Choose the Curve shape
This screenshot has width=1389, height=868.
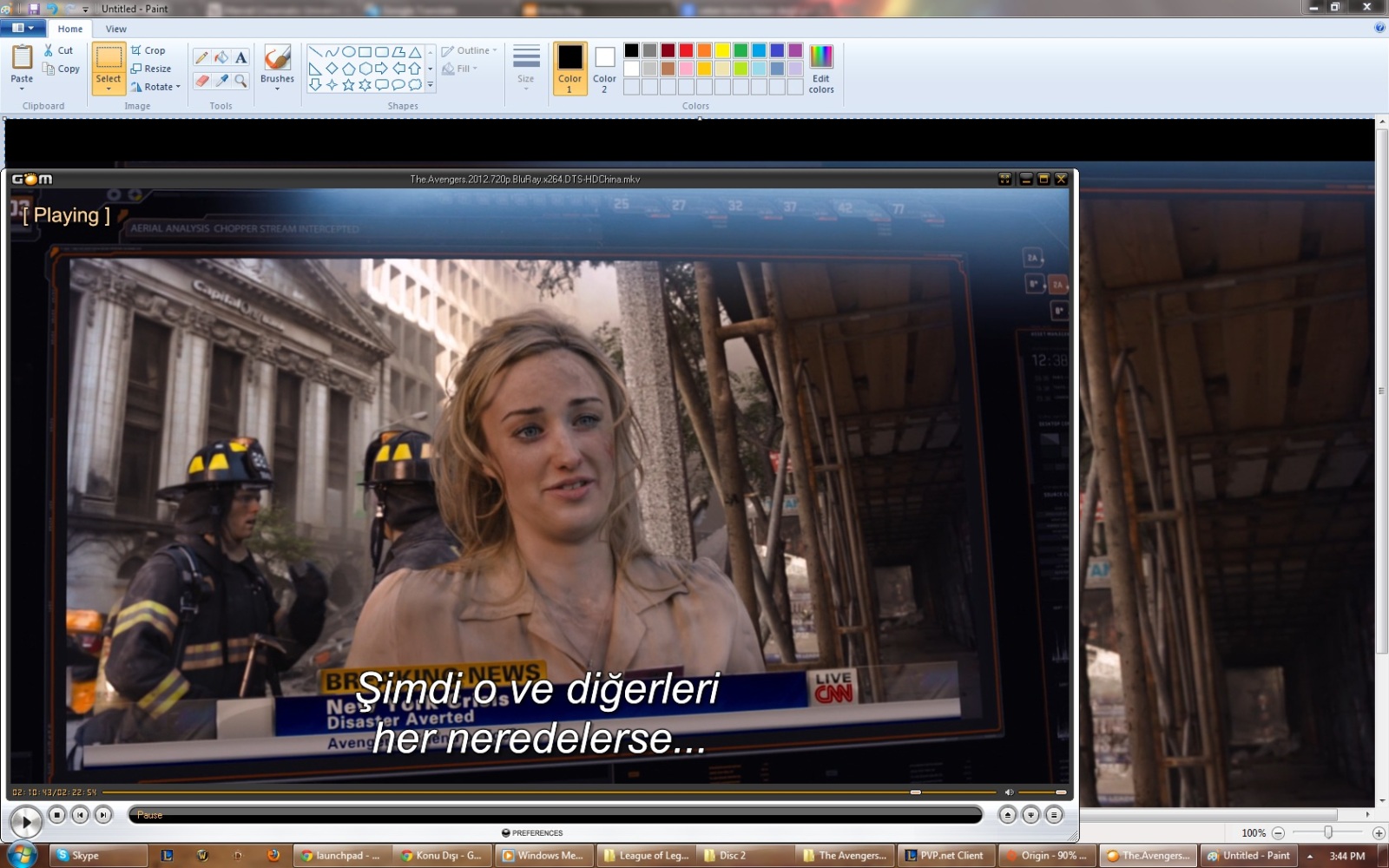[x=332, y=52]
